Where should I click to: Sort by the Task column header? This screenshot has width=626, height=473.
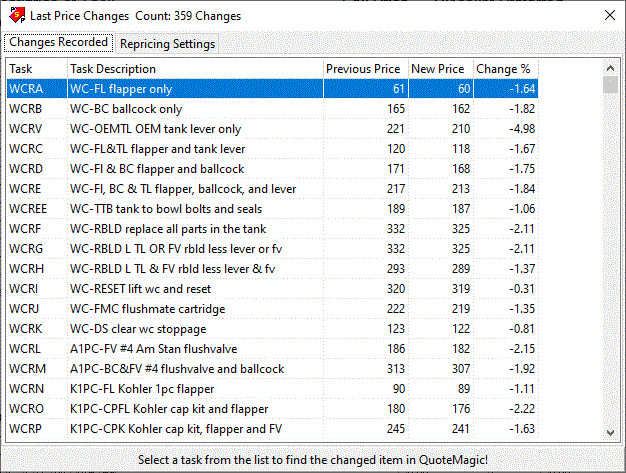[x=35, y=69]
